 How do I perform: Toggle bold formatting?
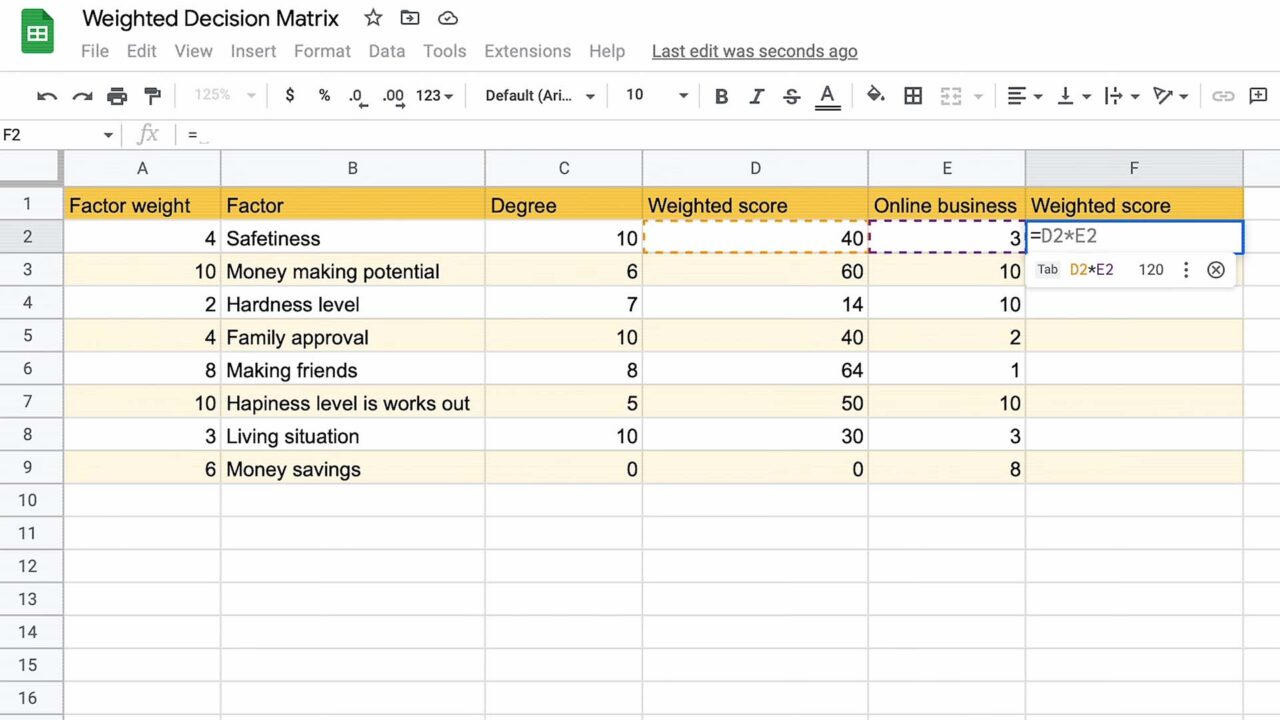click(721, 95)
